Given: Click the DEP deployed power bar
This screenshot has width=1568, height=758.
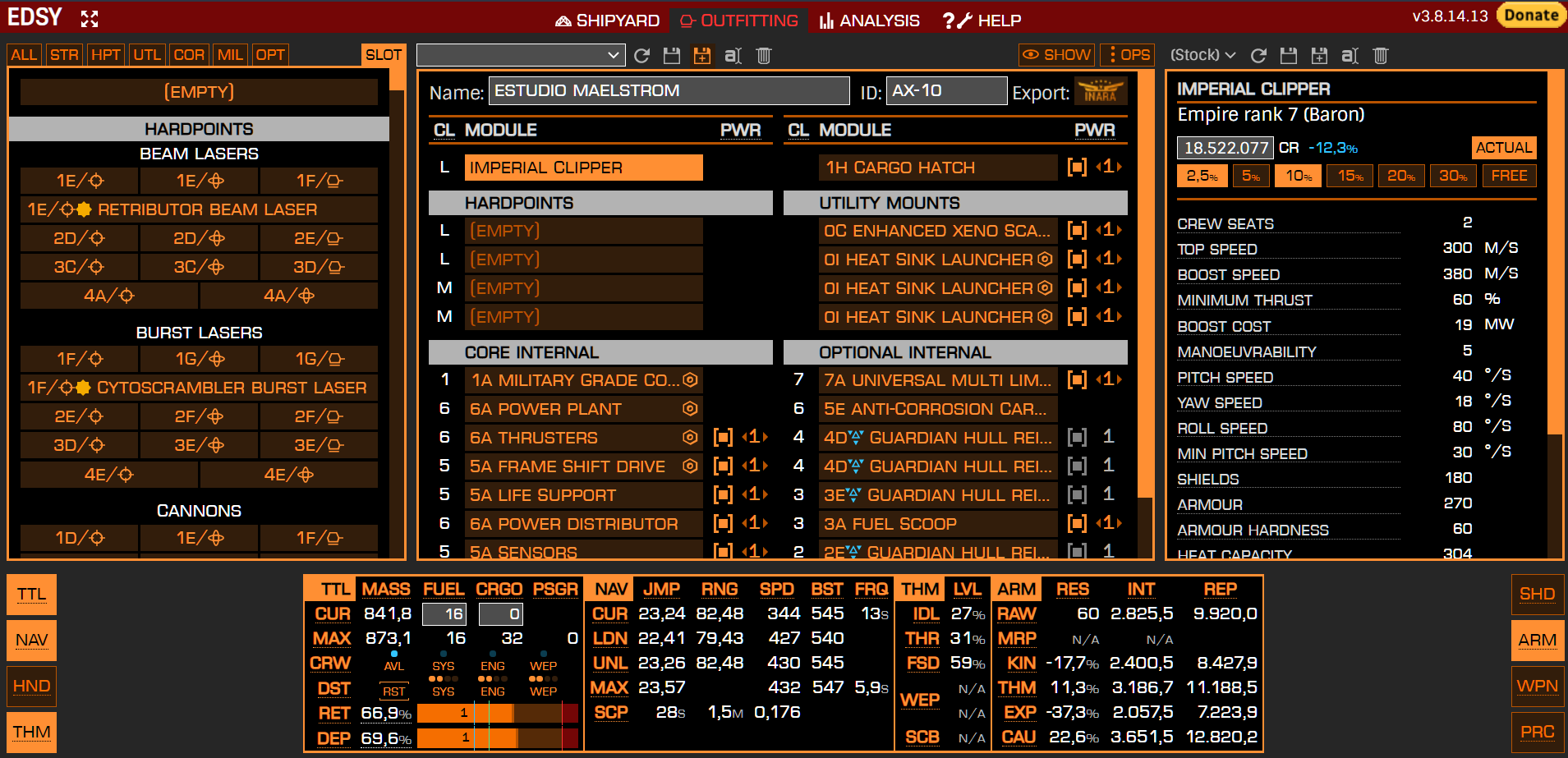Looking at the screenshot, I should tap(498, 738).
